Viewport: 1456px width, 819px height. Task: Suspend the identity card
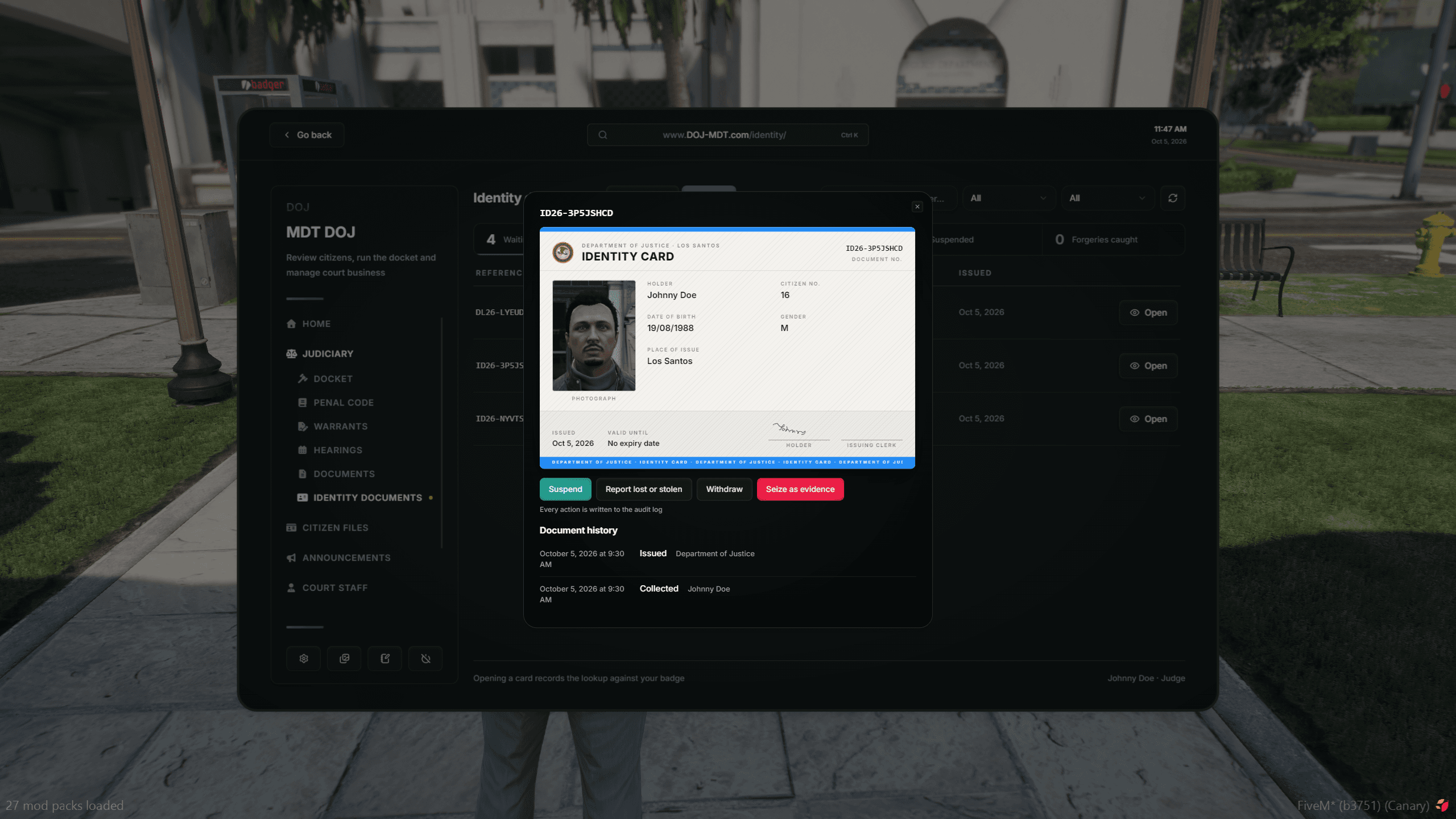[565, 489]
